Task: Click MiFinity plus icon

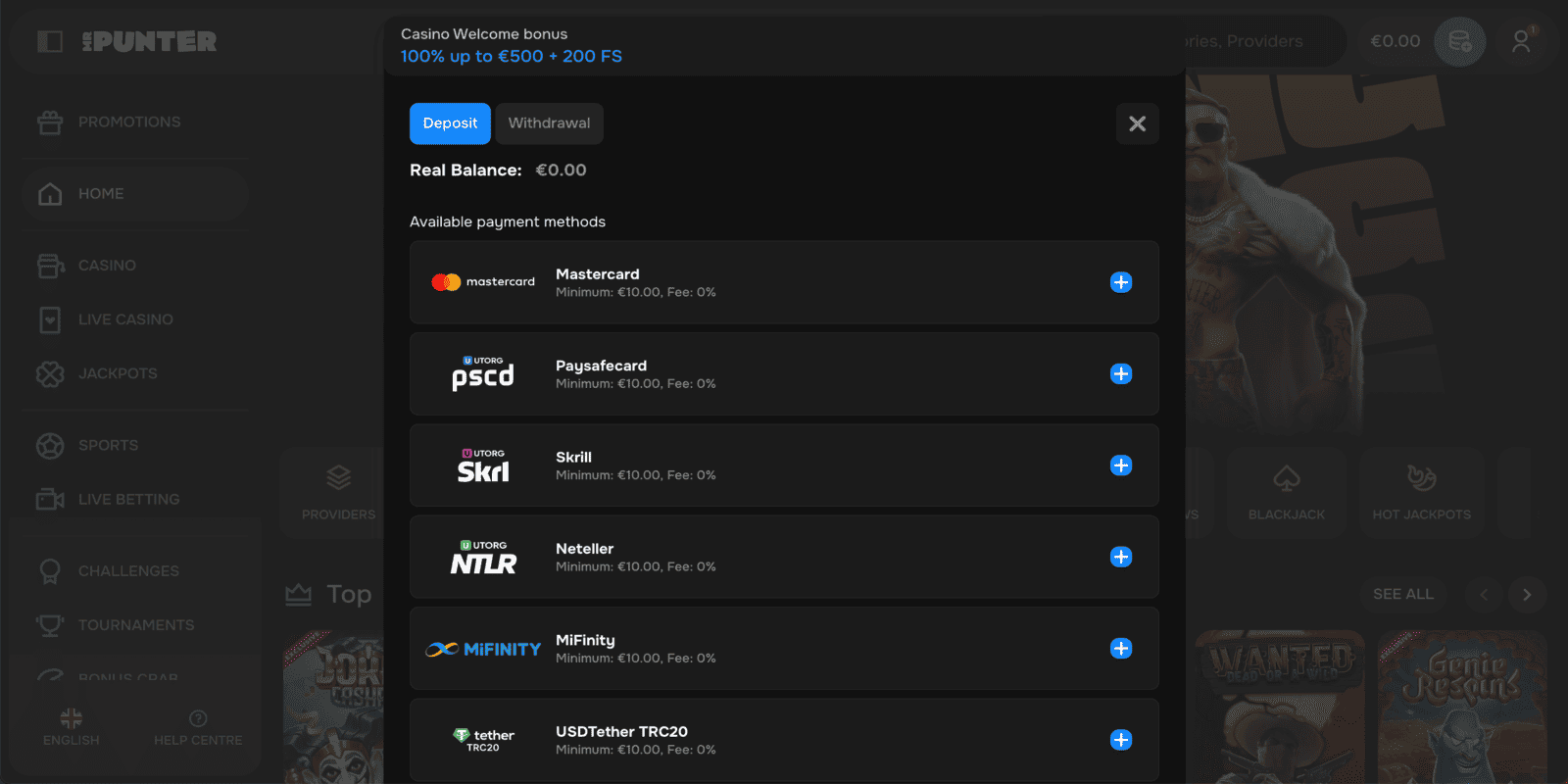Action: 1121,649
